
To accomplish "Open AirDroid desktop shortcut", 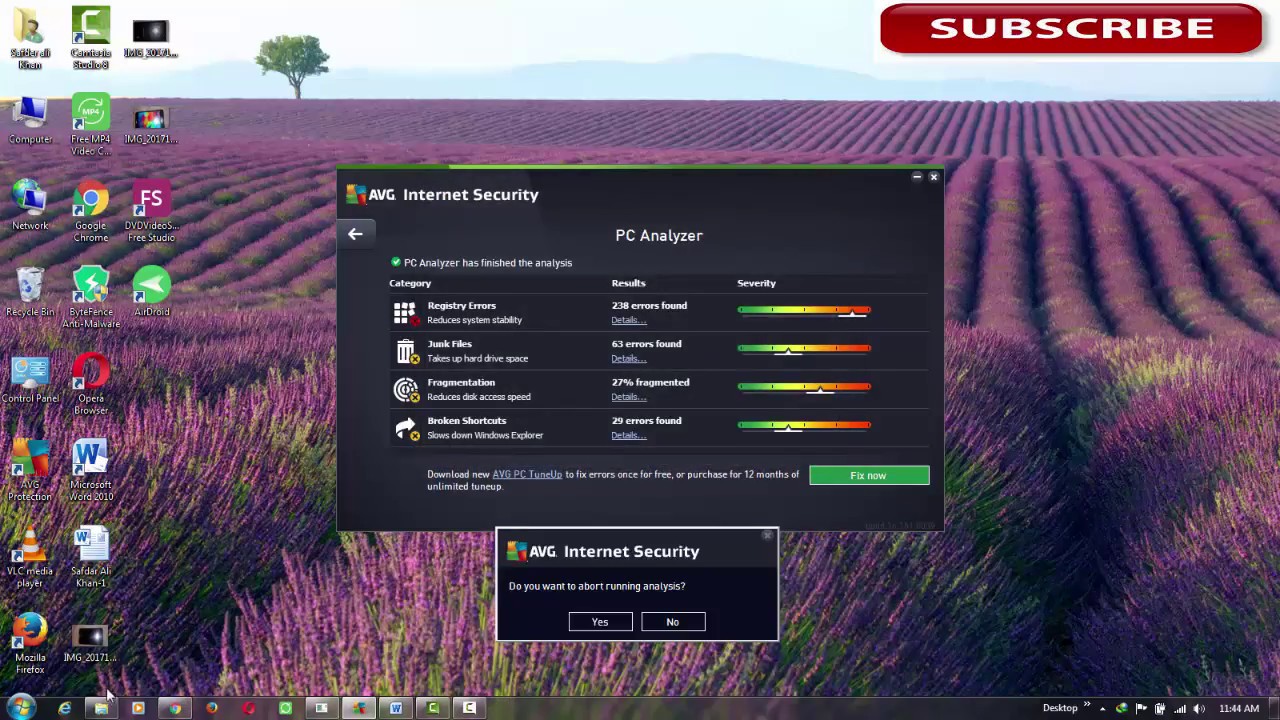I will pyautogui.click(x=152, y=292).
